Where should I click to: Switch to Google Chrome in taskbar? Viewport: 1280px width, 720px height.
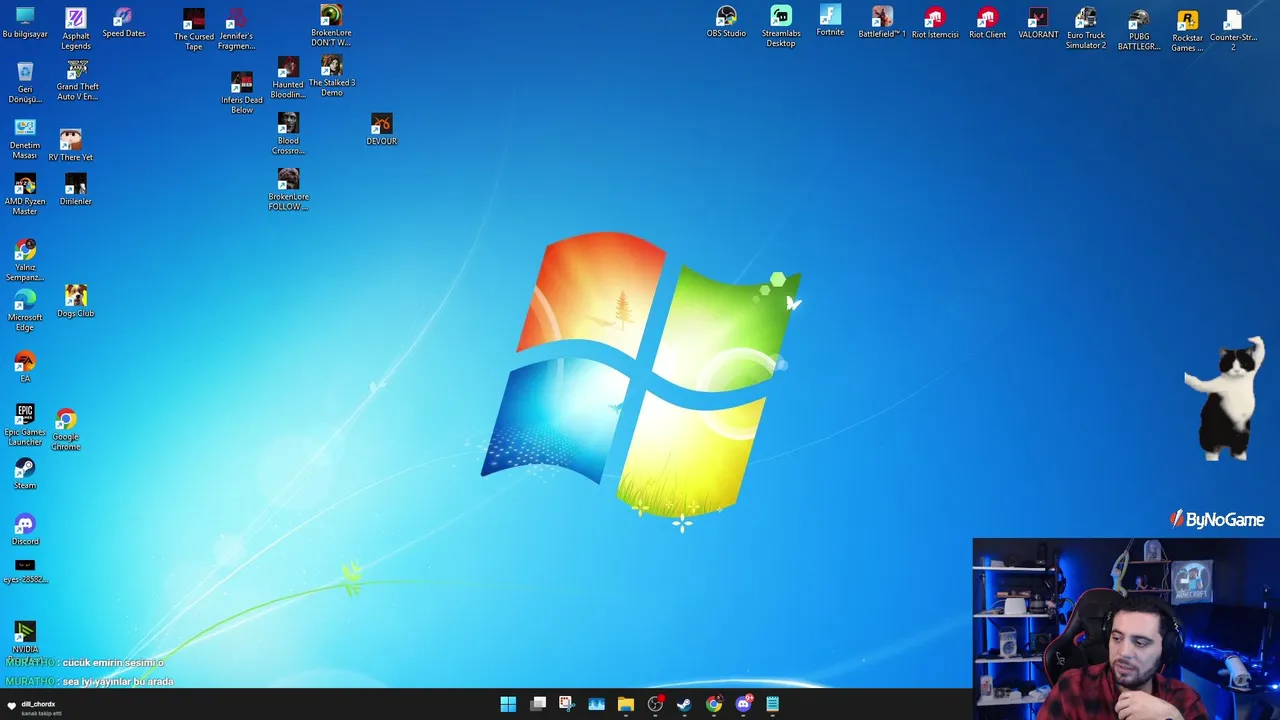[714, 704]
